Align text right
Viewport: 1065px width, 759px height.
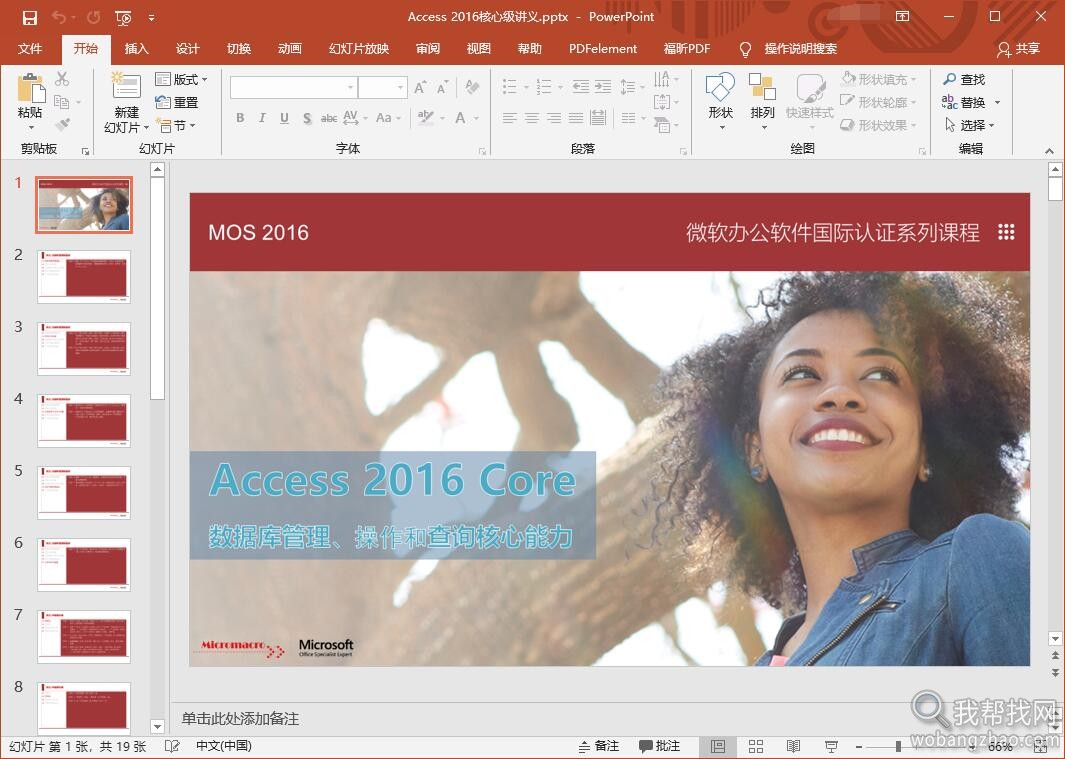pyautogui.click(x=554, y=118)
